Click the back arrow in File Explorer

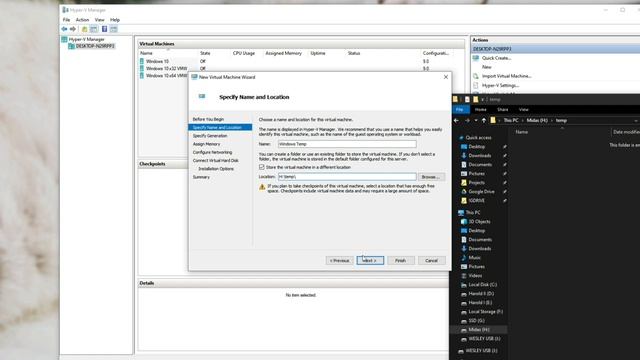tap(456, 120)
